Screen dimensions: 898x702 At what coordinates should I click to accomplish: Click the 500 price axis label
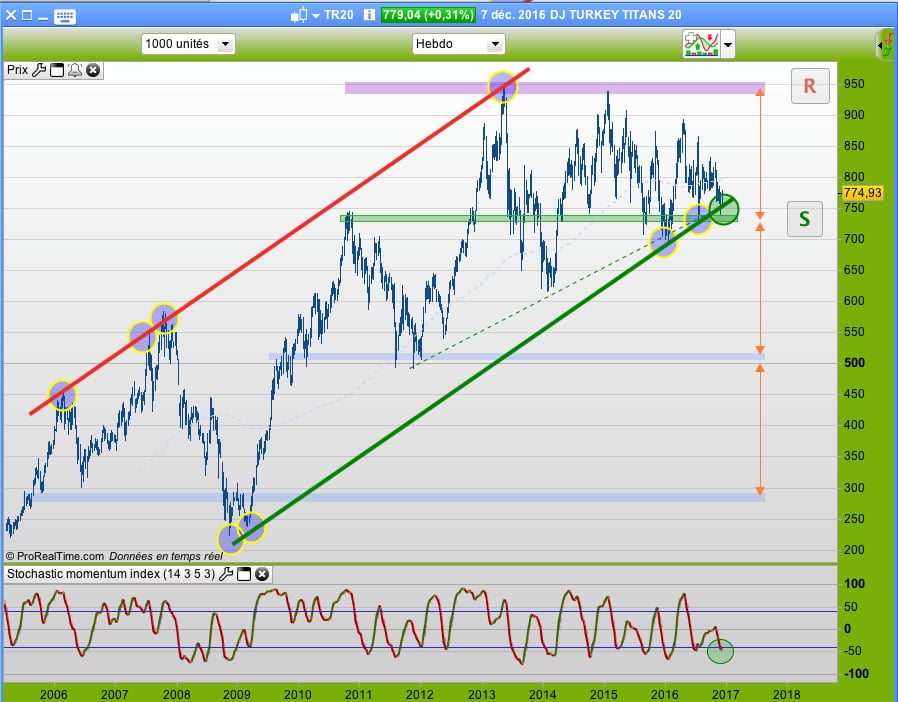point(854,362)
